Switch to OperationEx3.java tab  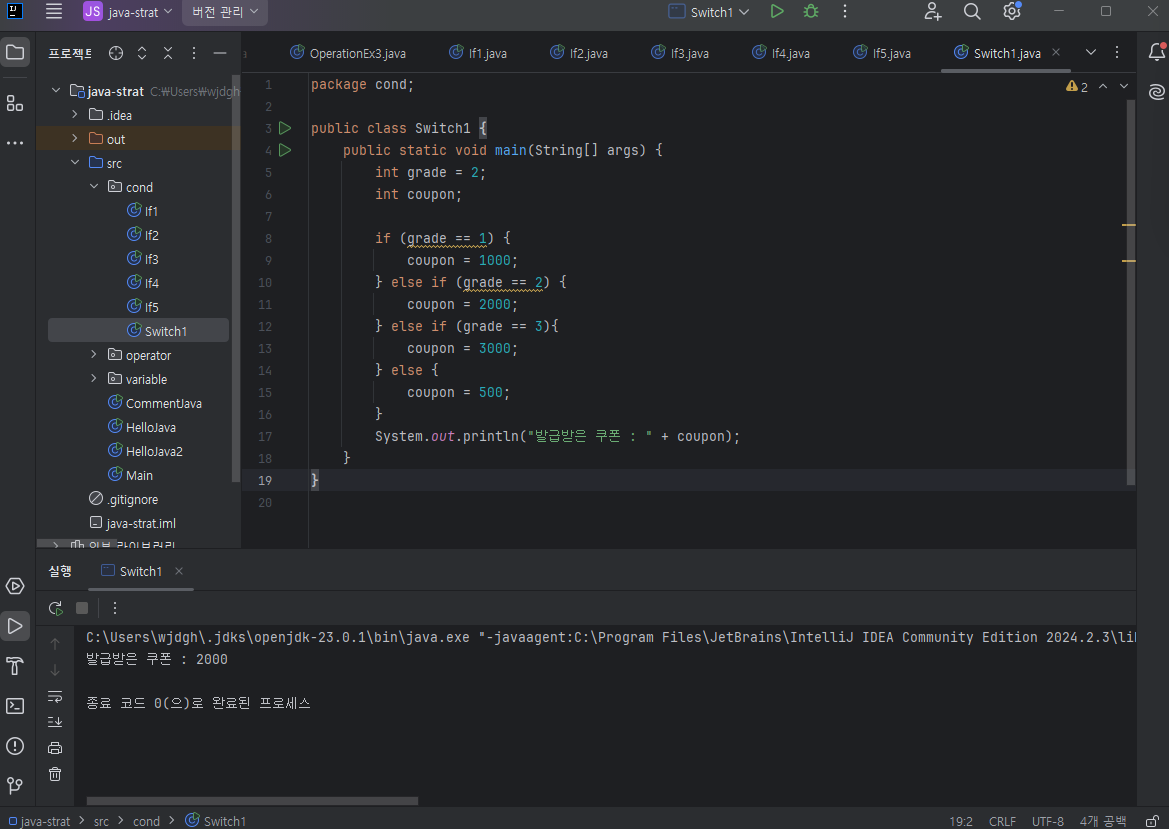tap(348, 53)
